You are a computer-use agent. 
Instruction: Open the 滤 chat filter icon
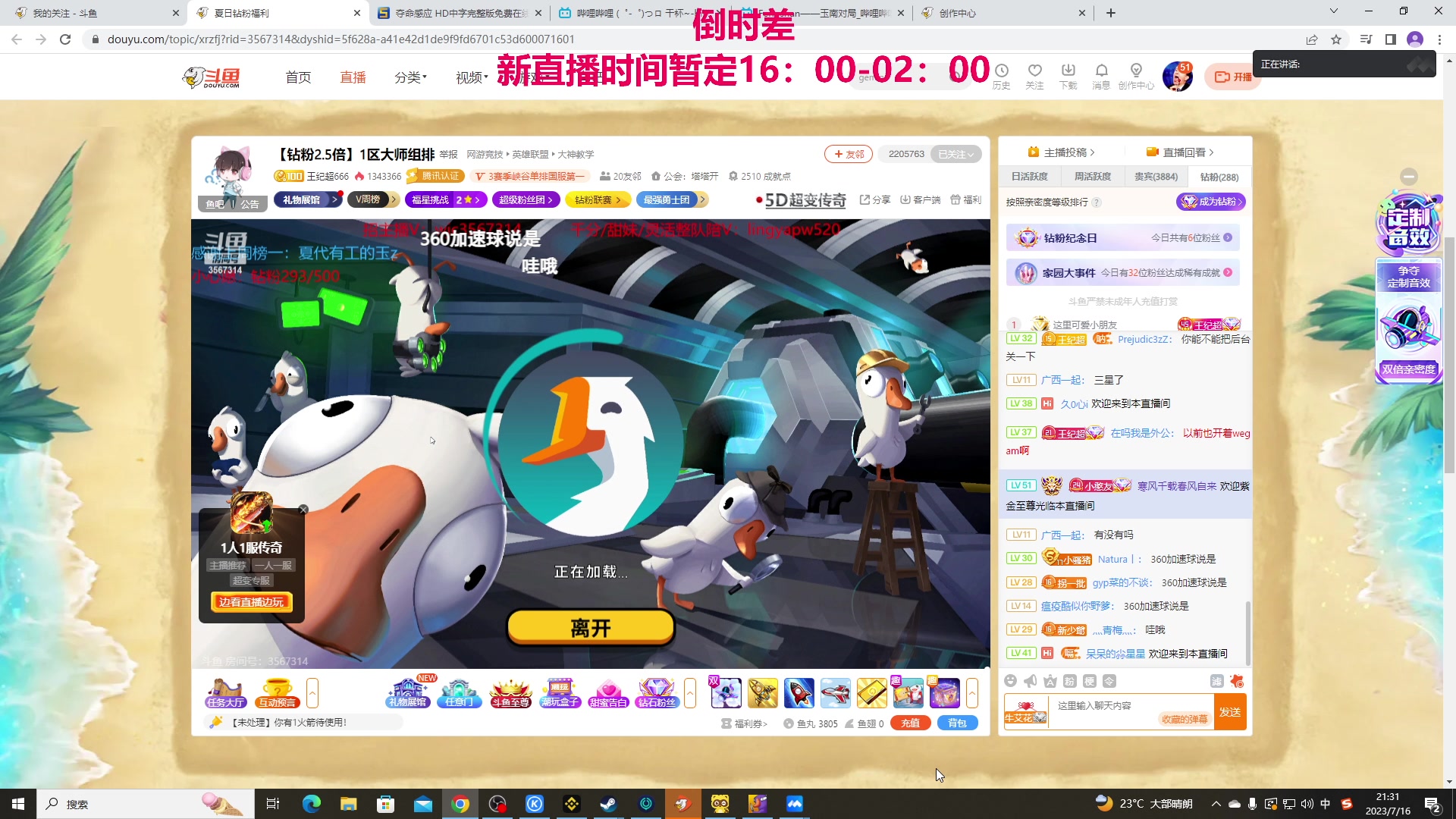1217,681
